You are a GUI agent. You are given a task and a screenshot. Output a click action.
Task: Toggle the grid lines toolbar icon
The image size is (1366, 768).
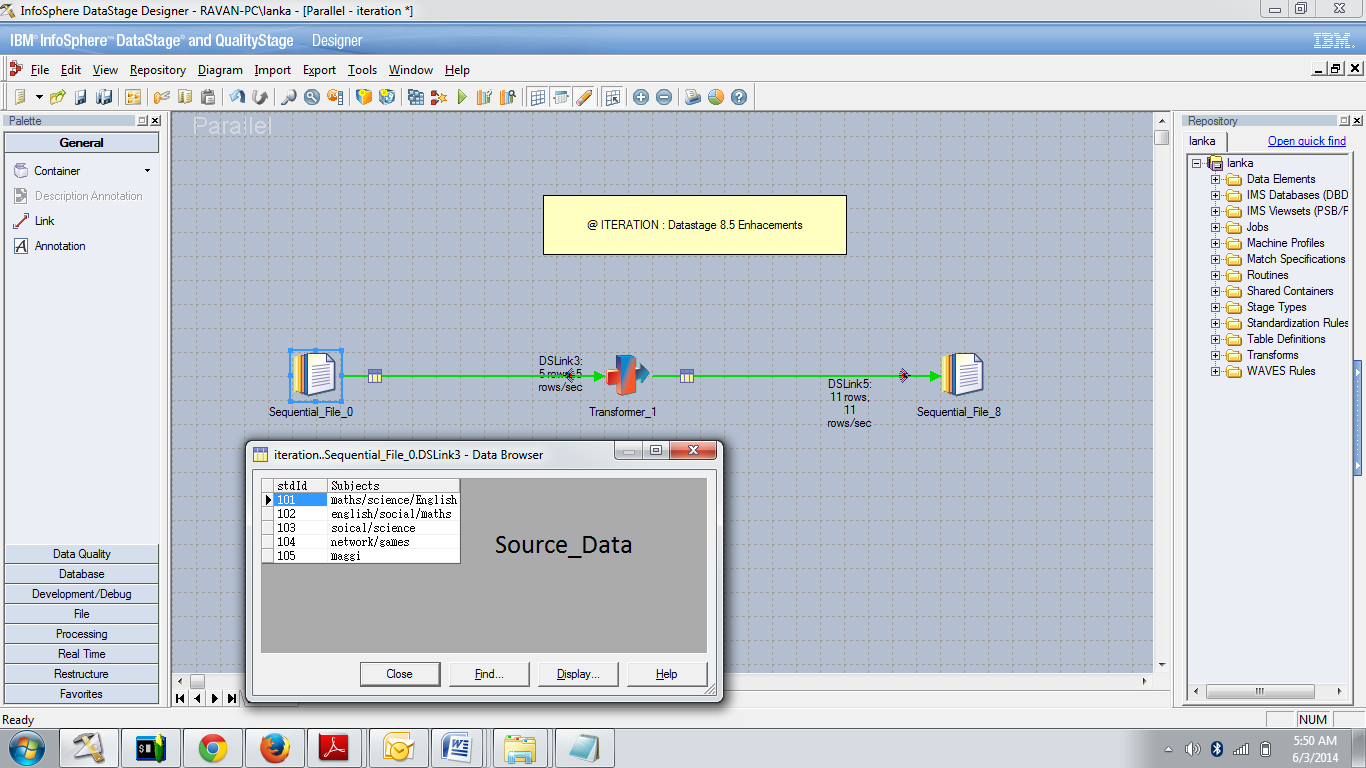point(538,97)
